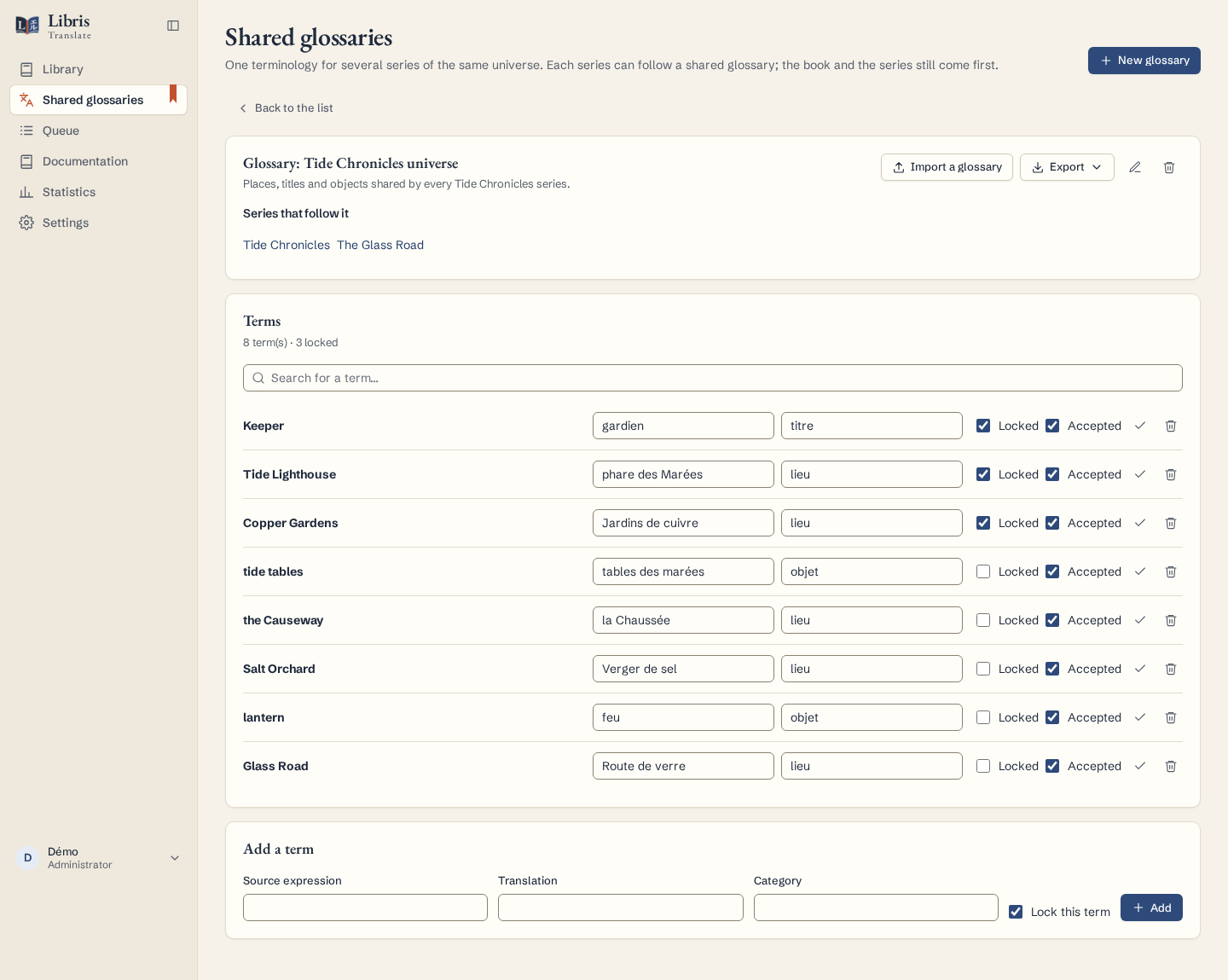Screen dimensions: 1228x980
Task: Lock the tide tables term
Action: point(983,571)
